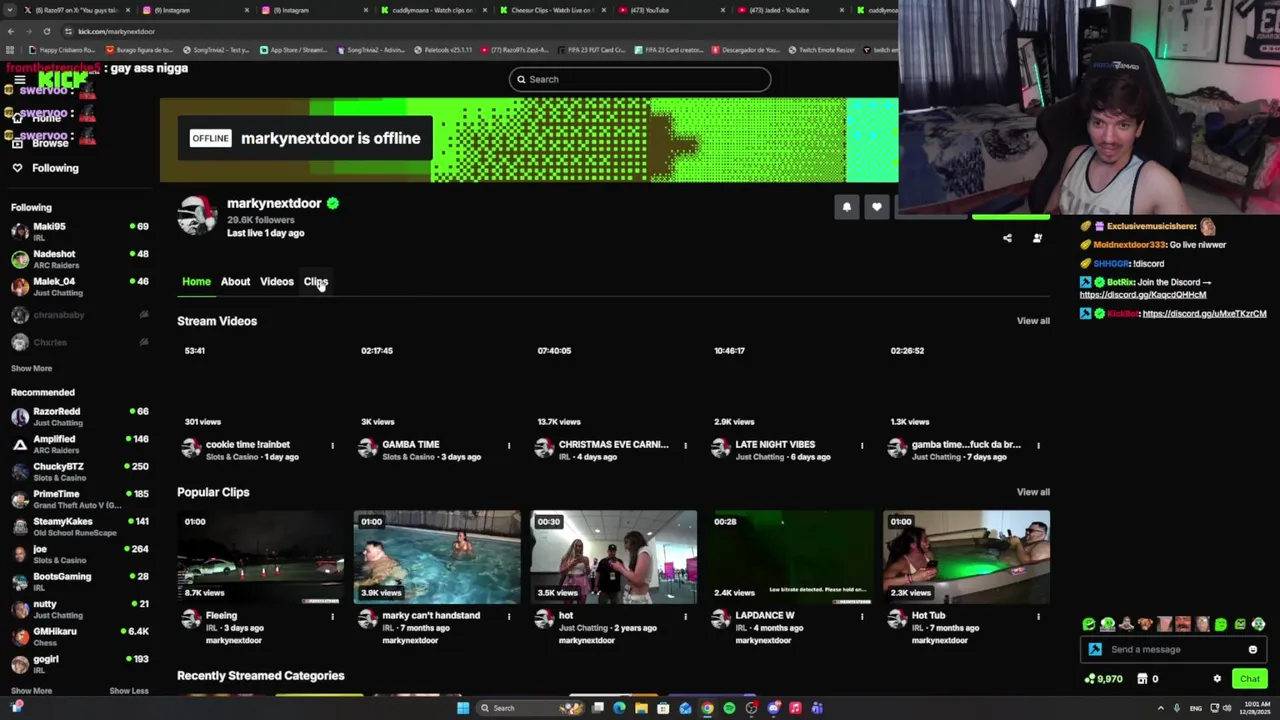Click the Kick search field
The width and height of the screenshot is (1280, 720).
640,79
